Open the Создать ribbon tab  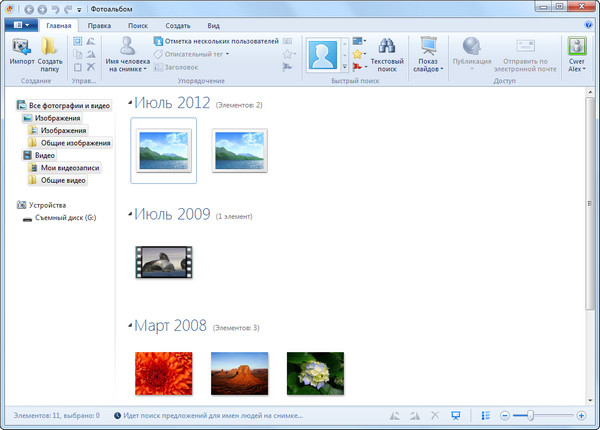point(178,24)
